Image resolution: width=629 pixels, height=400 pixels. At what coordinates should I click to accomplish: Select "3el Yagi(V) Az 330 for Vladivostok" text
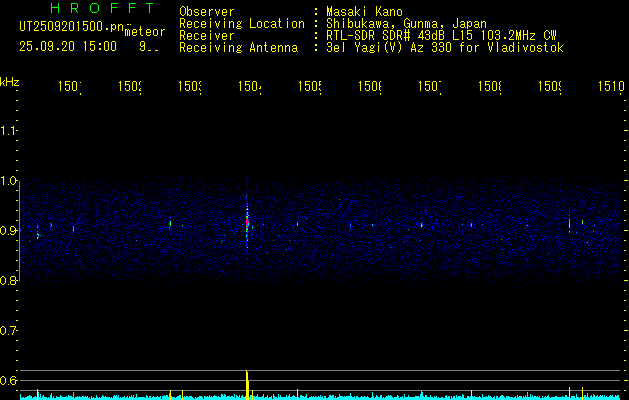click(445, 48)
